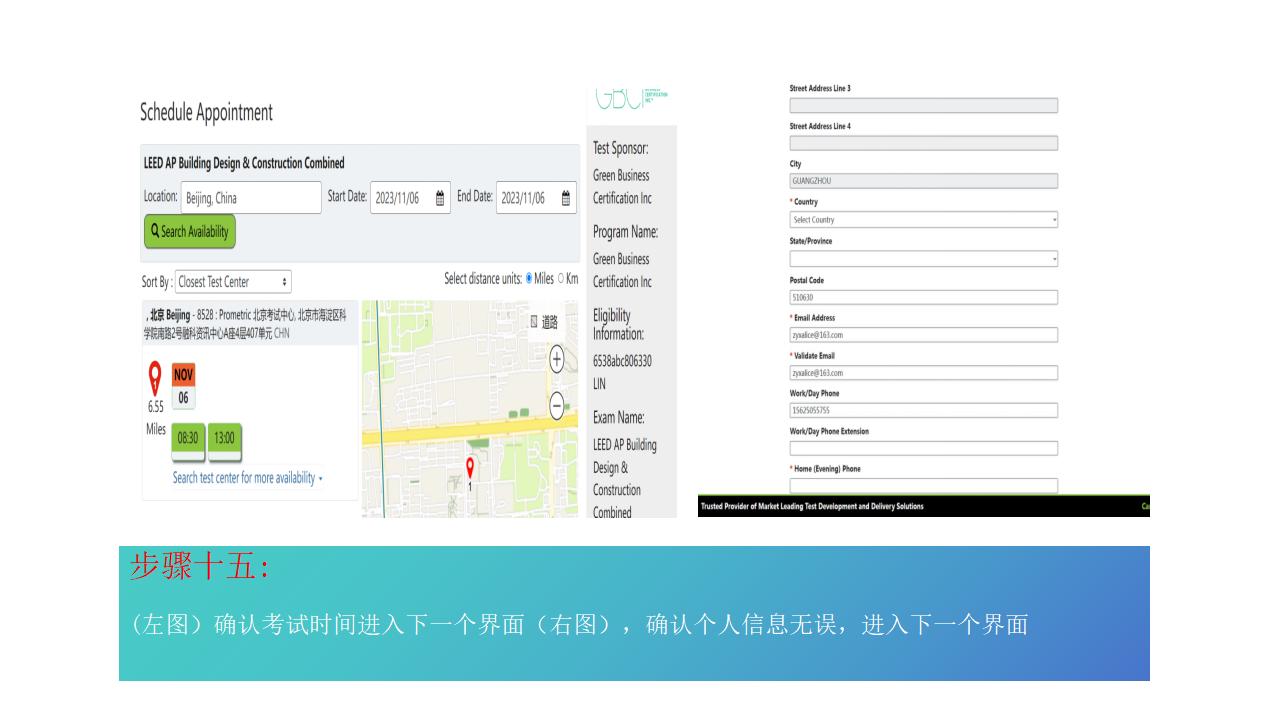This screenshot has height=720, width=1280.
Task: Toggle the 08:30 appointment time slot
Action: point(188,438)
